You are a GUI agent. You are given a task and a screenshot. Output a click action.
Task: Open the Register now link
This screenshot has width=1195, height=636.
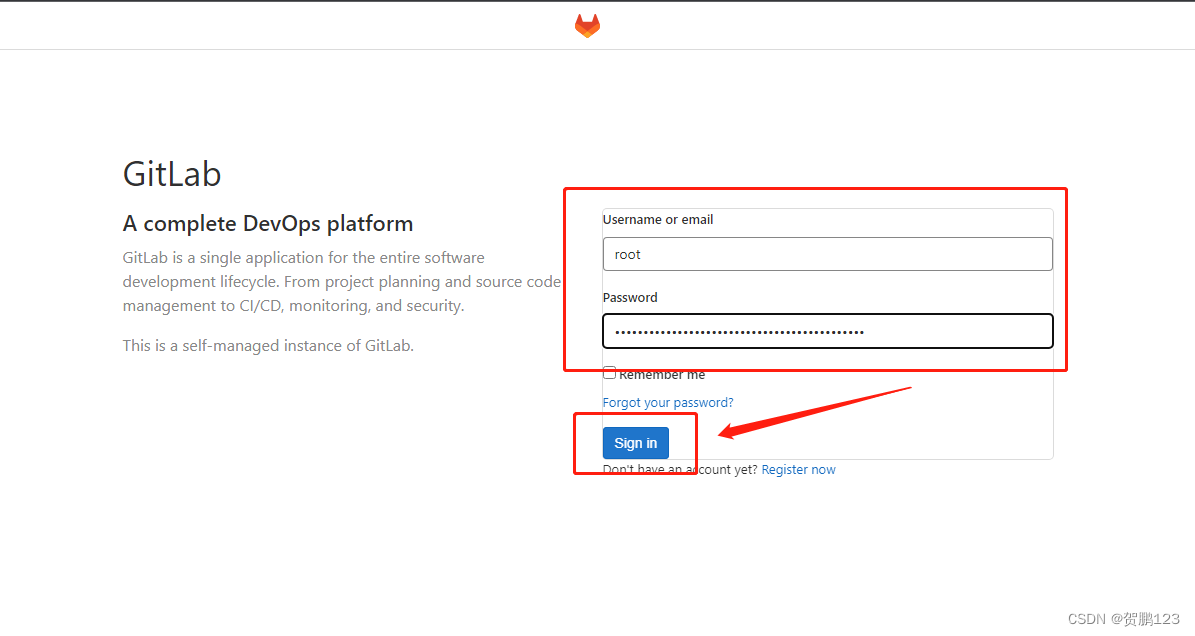click(798, 469)
